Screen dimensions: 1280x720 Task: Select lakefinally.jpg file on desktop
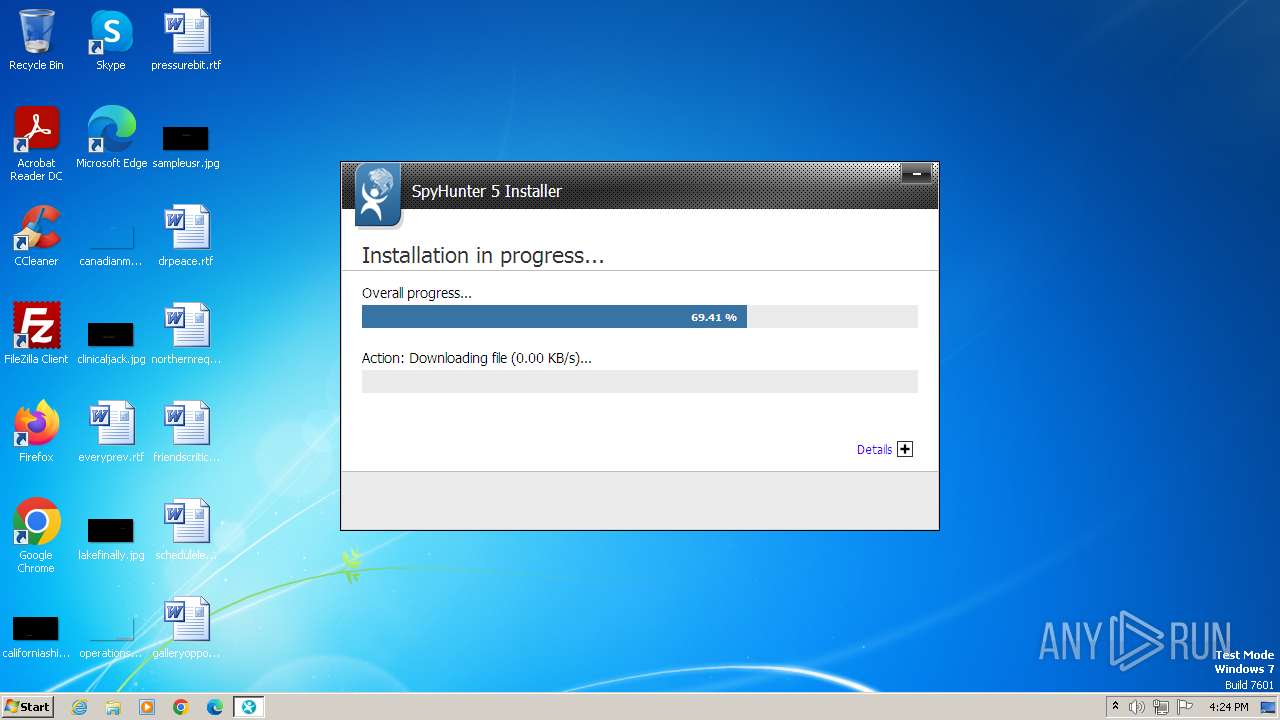click(x=111, y=539)
